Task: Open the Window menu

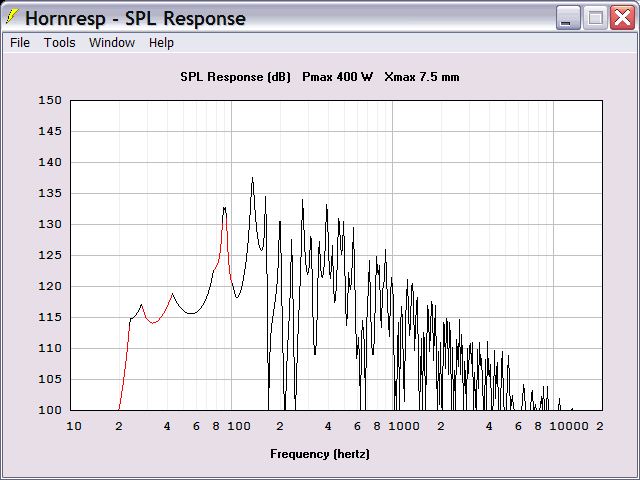Action: [x=112, y=42]
